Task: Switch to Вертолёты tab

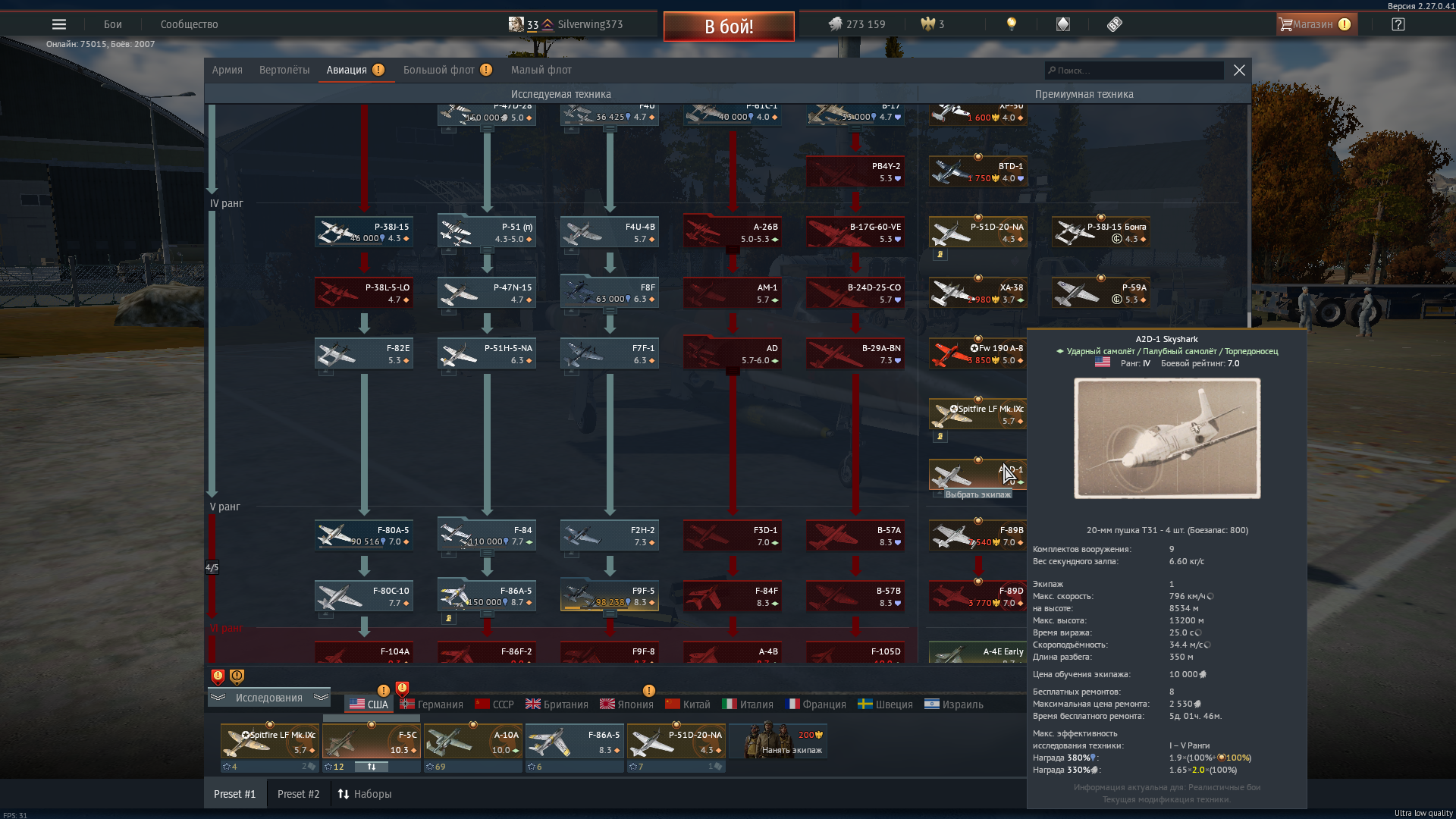Action: [284, 70]
